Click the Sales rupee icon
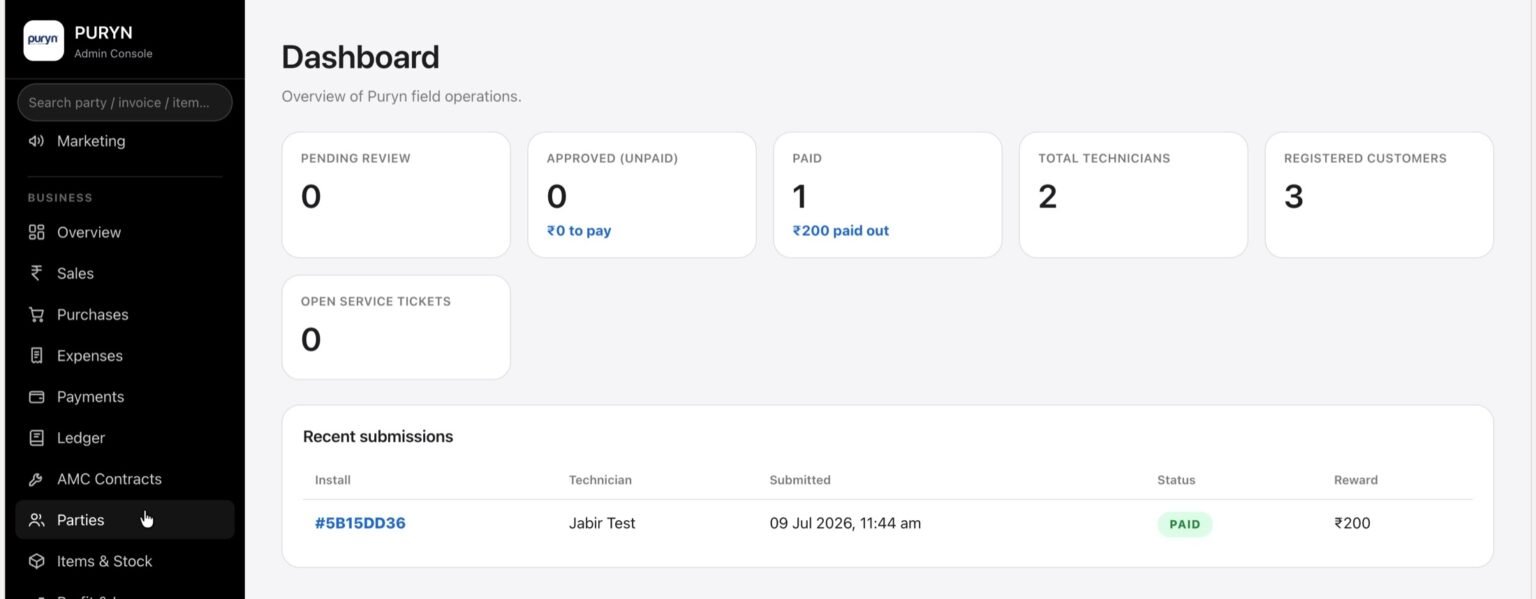Viewport: 1536px width, 599px height. click(x=37, y=273)
